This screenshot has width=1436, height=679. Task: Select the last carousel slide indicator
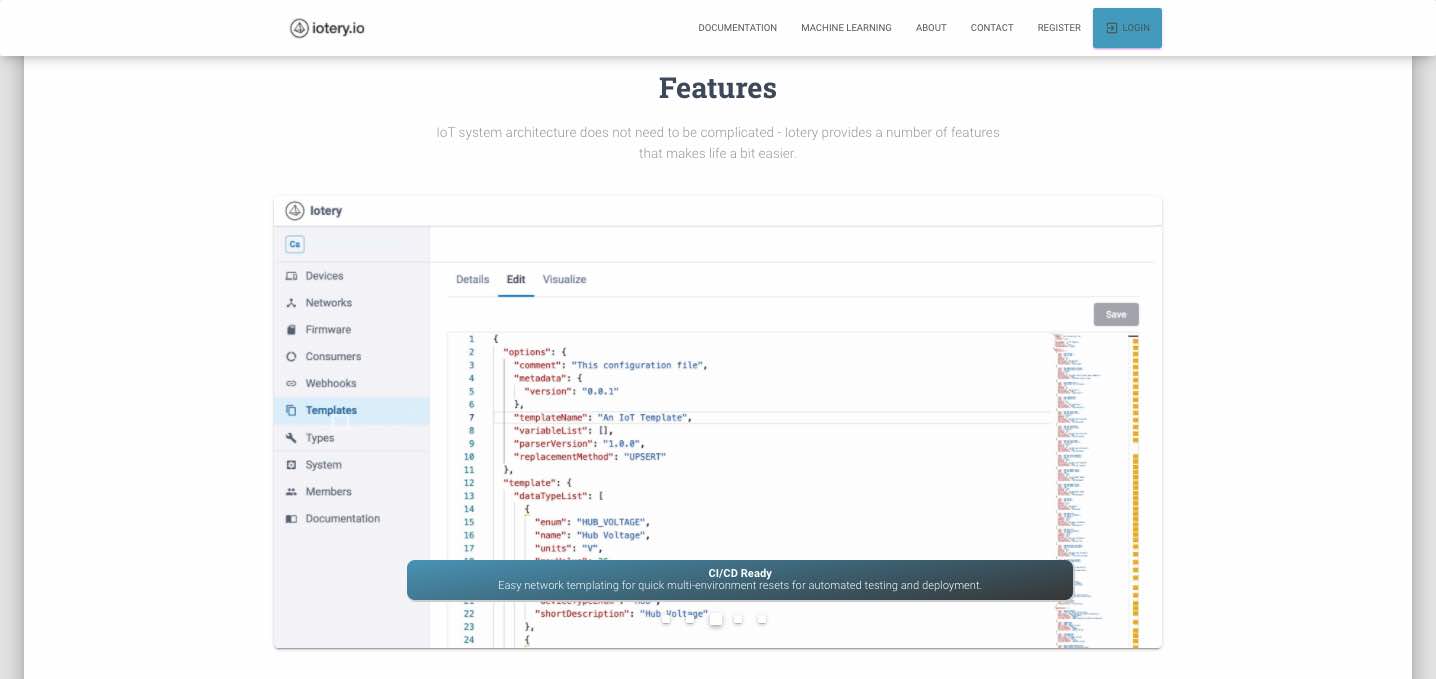pyautogui.click(x=762, y=620)
